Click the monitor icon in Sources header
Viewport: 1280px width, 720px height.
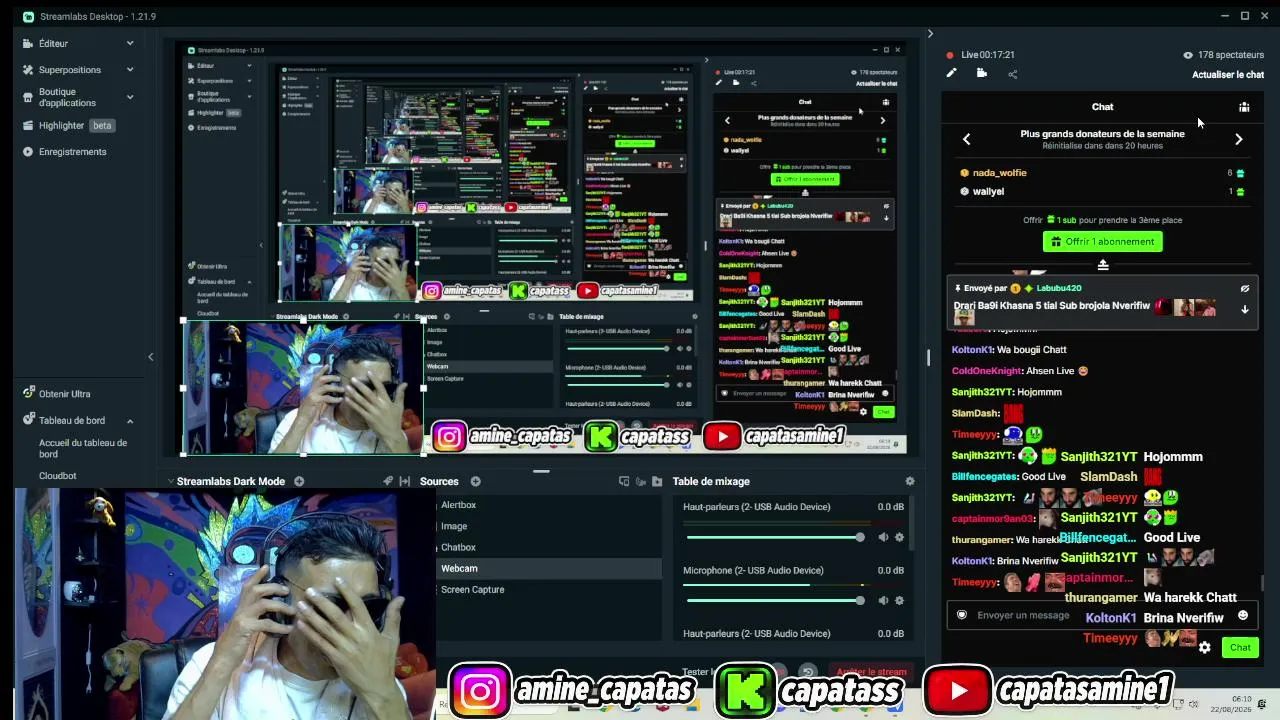pyautogui.click(x=624, y=482)
